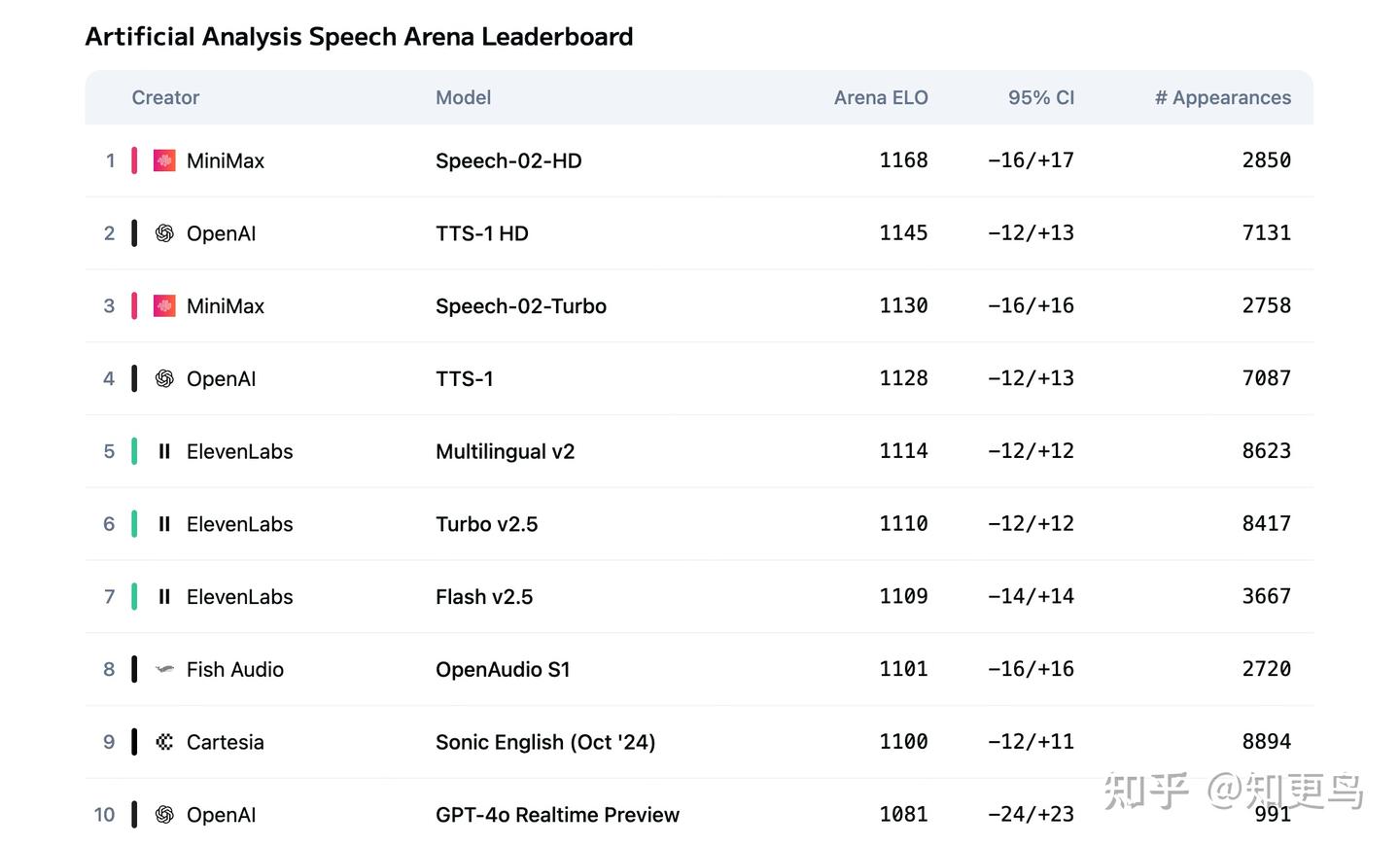The image size is (1400, 846).
Task: Click the Model column header
Action: click(x=463, y=97)
